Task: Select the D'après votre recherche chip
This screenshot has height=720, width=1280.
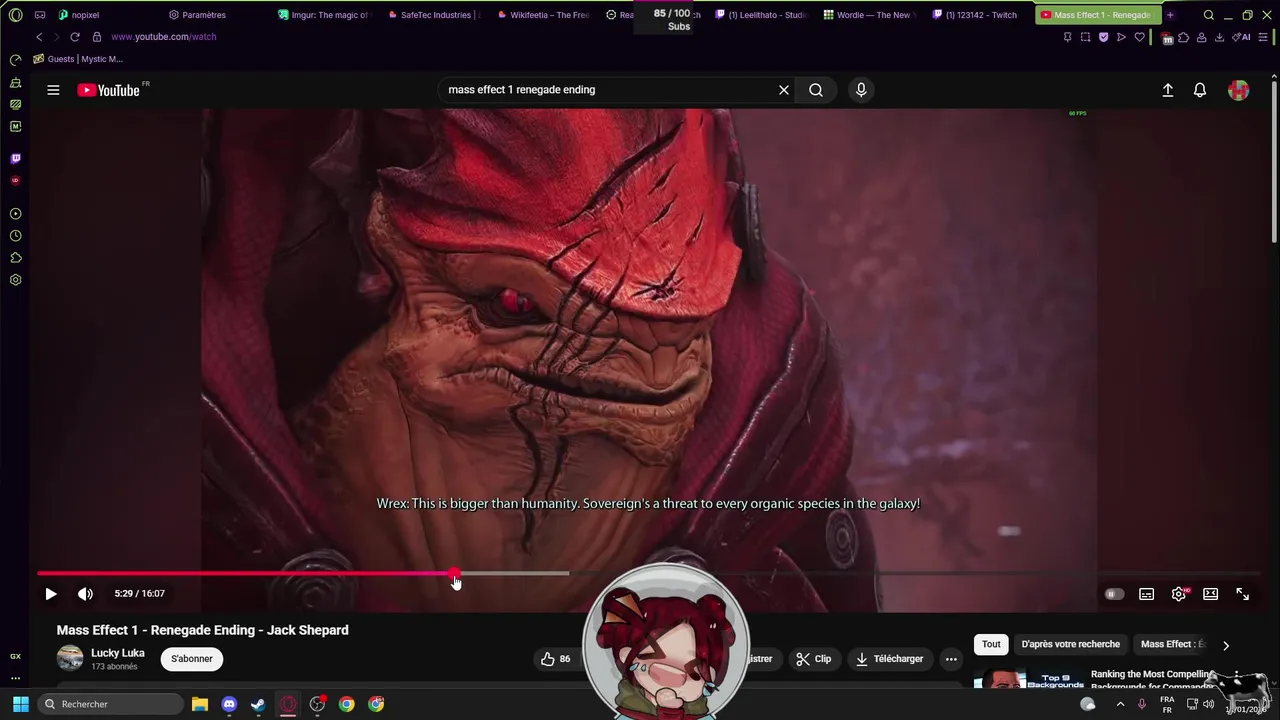Action: (1070, 645)
